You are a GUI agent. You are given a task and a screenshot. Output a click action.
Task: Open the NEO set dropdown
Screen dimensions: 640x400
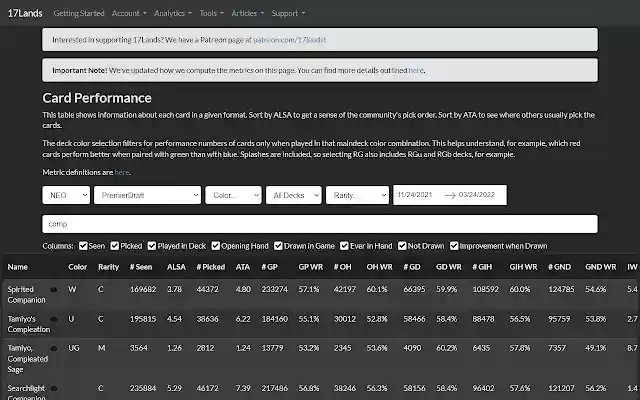[x=66, y=195]
